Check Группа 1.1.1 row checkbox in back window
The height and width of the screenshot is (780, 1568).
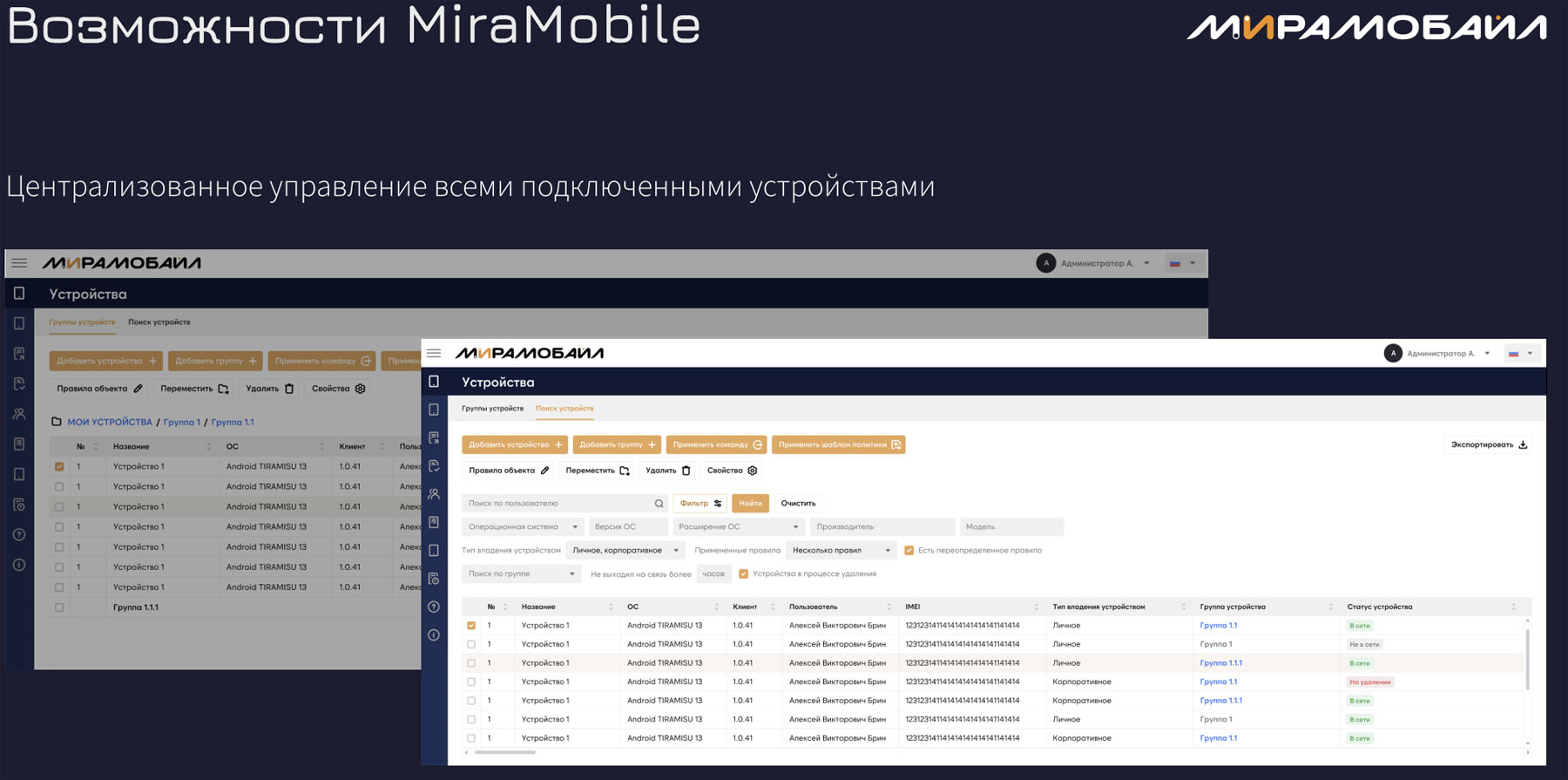pyautogui.click(x=59, y=607)
